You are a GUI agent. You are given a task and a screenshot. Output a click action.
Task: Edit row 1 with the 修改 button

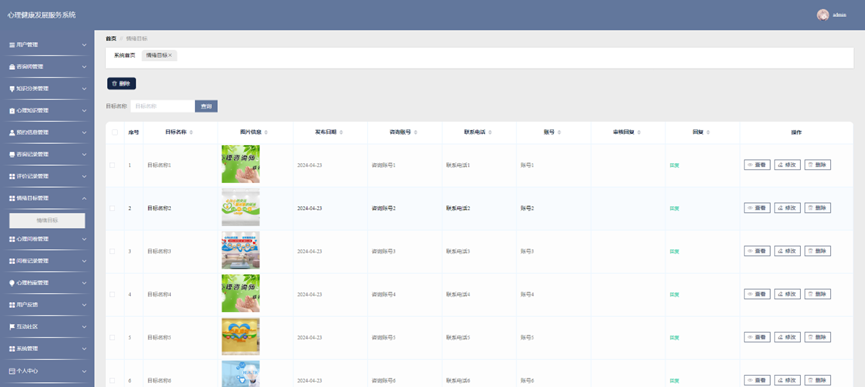pyautogui.click(x=787, y=165)
